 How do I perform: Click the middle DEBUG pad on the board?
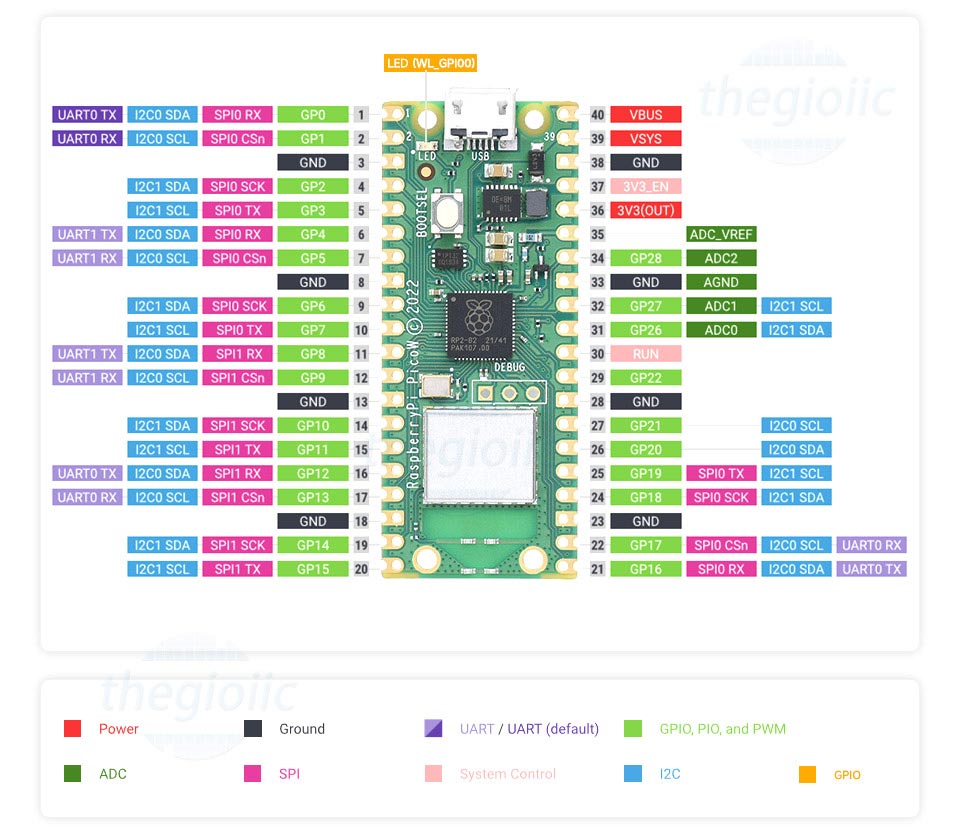[509, 393]
